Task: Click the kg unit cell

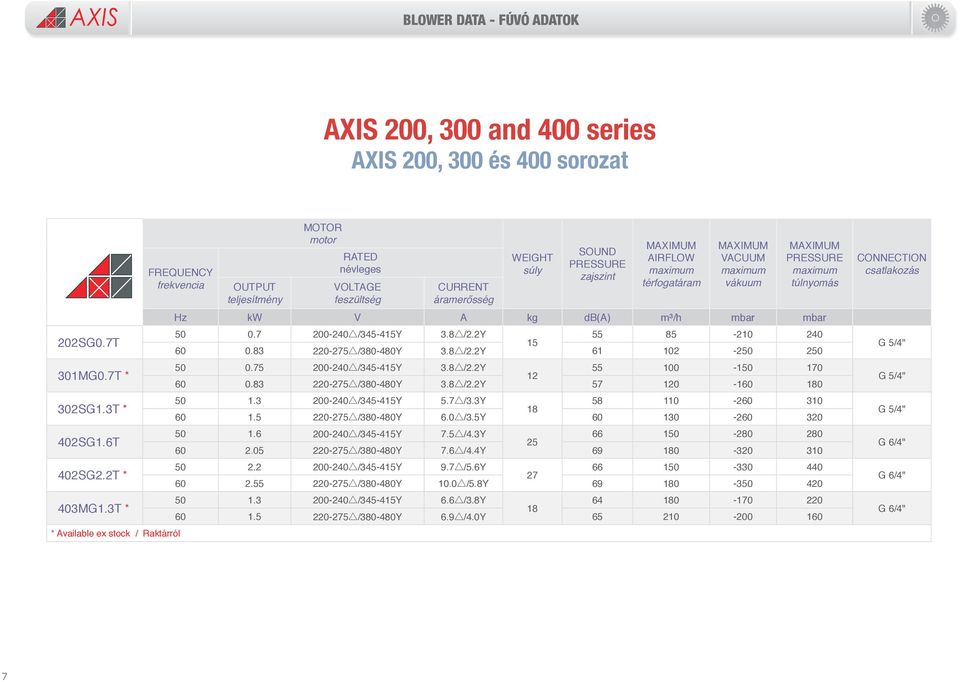Action: 532,317
